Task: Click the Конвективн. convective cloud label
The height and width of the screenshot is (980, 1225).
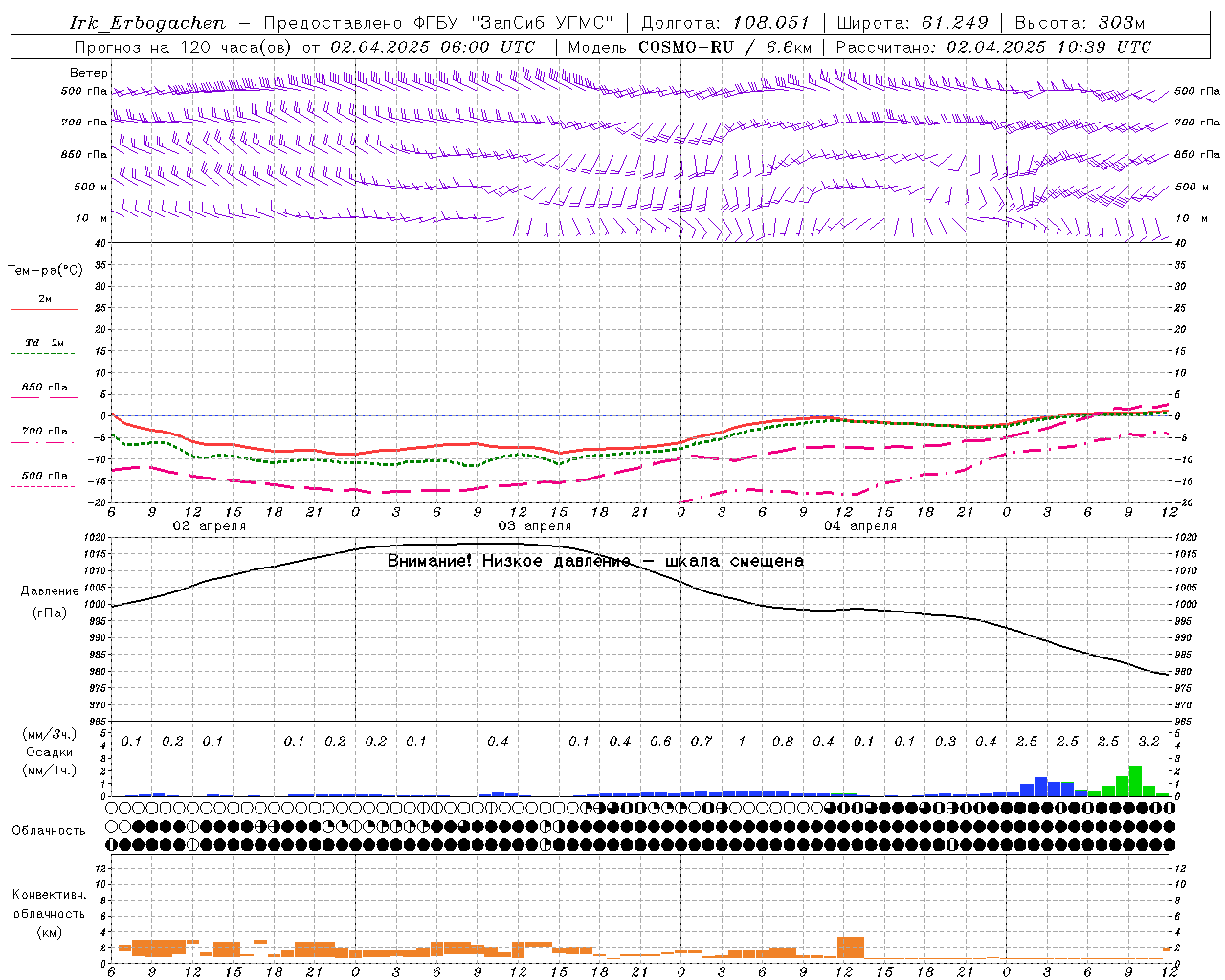Action: coord(50,895)
